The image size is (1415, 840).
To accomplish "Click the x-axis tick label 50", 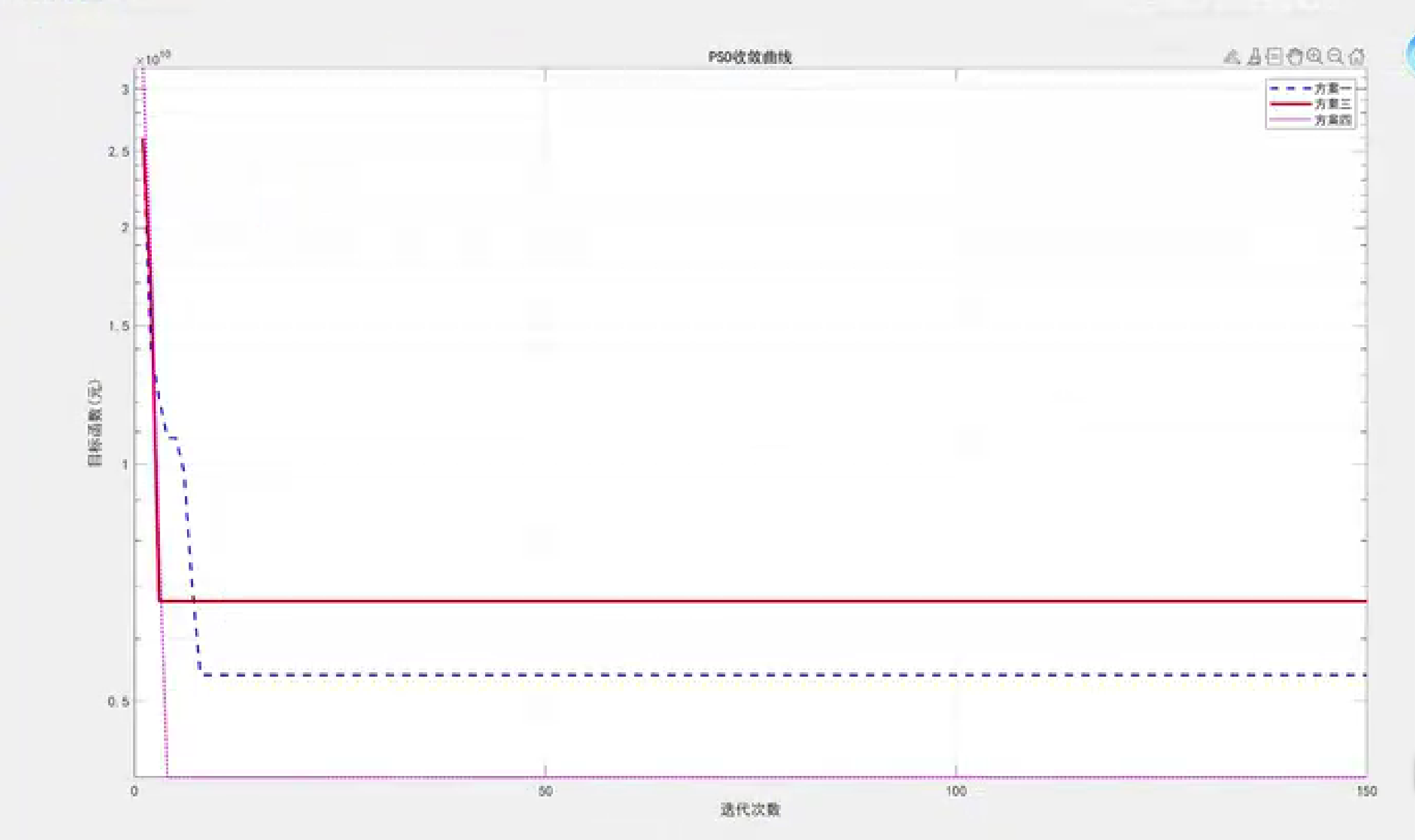I will pos(545,791).
